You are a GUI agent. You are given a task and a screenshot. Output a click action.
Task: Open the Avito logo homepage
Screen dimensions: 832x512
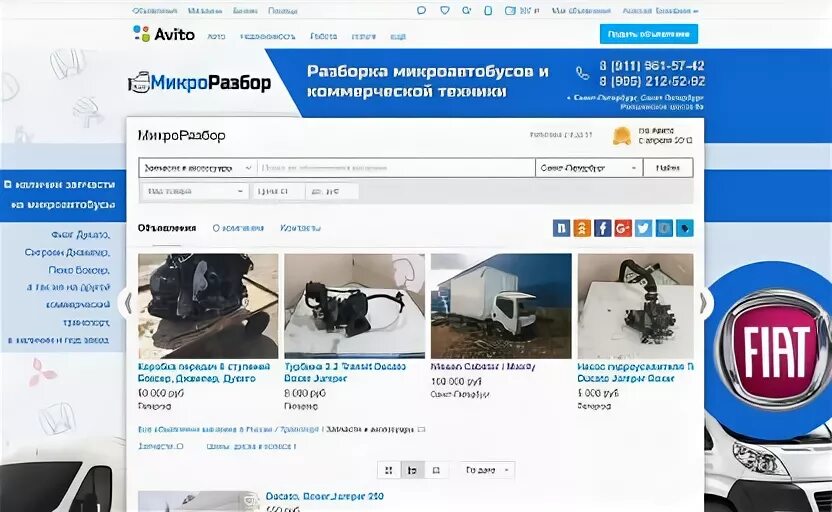point(163,34)
